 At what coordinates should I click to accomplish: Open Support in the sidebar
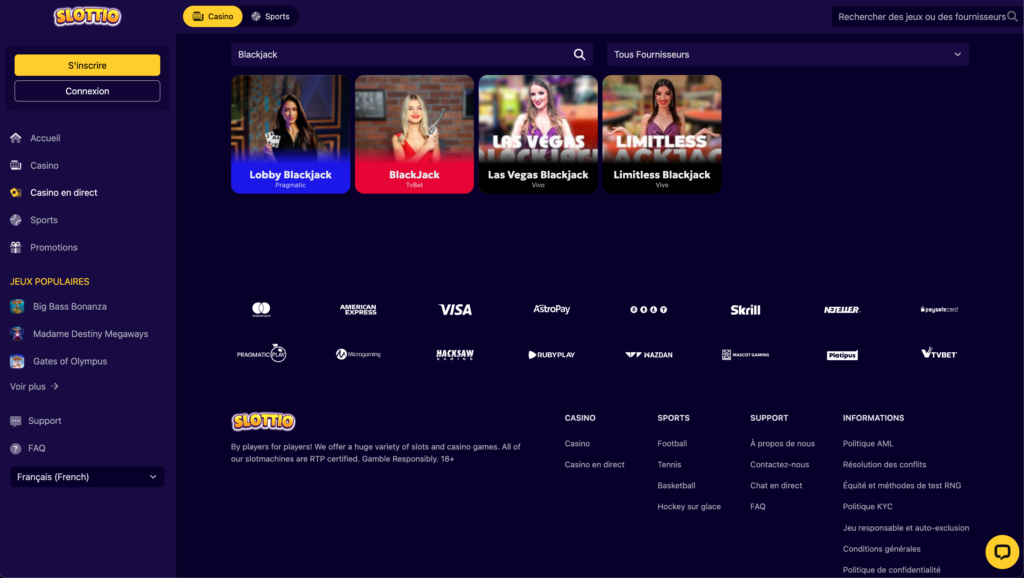tap(44, 421)
